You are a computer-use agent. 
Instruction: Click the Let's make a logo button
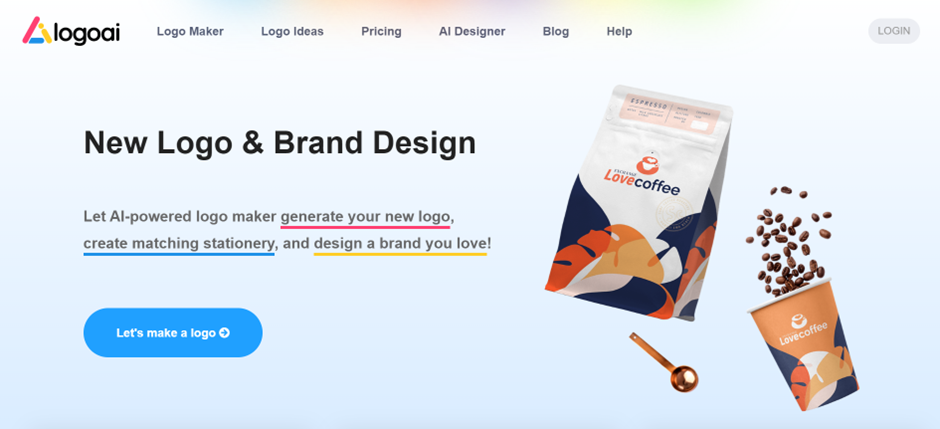[173, 333]
